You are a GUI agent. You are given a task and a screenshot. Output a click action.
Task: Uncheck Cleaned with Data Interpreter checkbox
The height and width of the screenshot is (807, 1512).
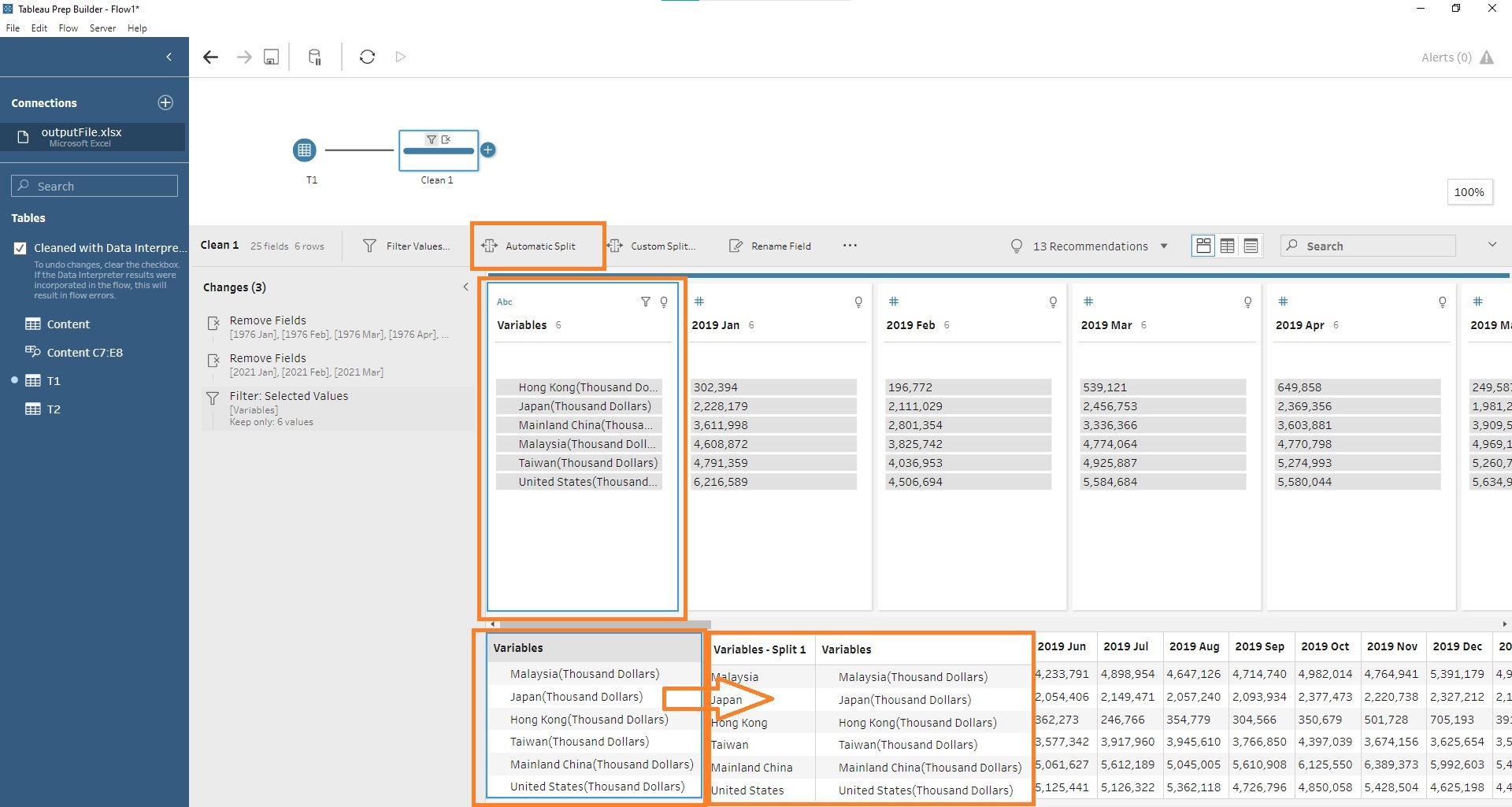point(20,248)
